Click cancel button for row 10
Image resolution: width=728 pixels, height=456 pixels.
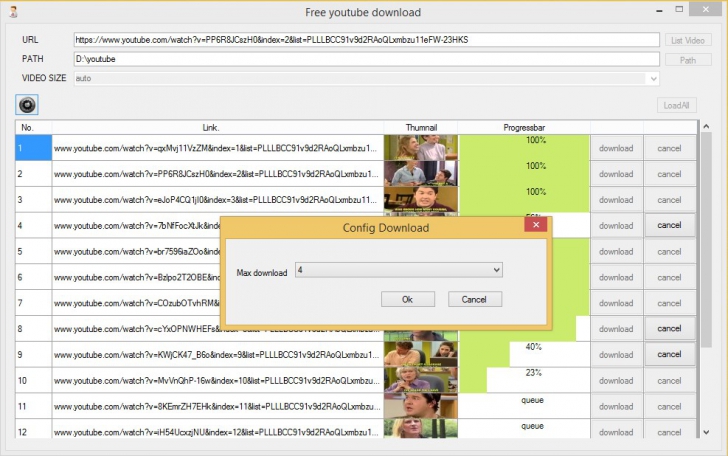[x=670, y=381]
